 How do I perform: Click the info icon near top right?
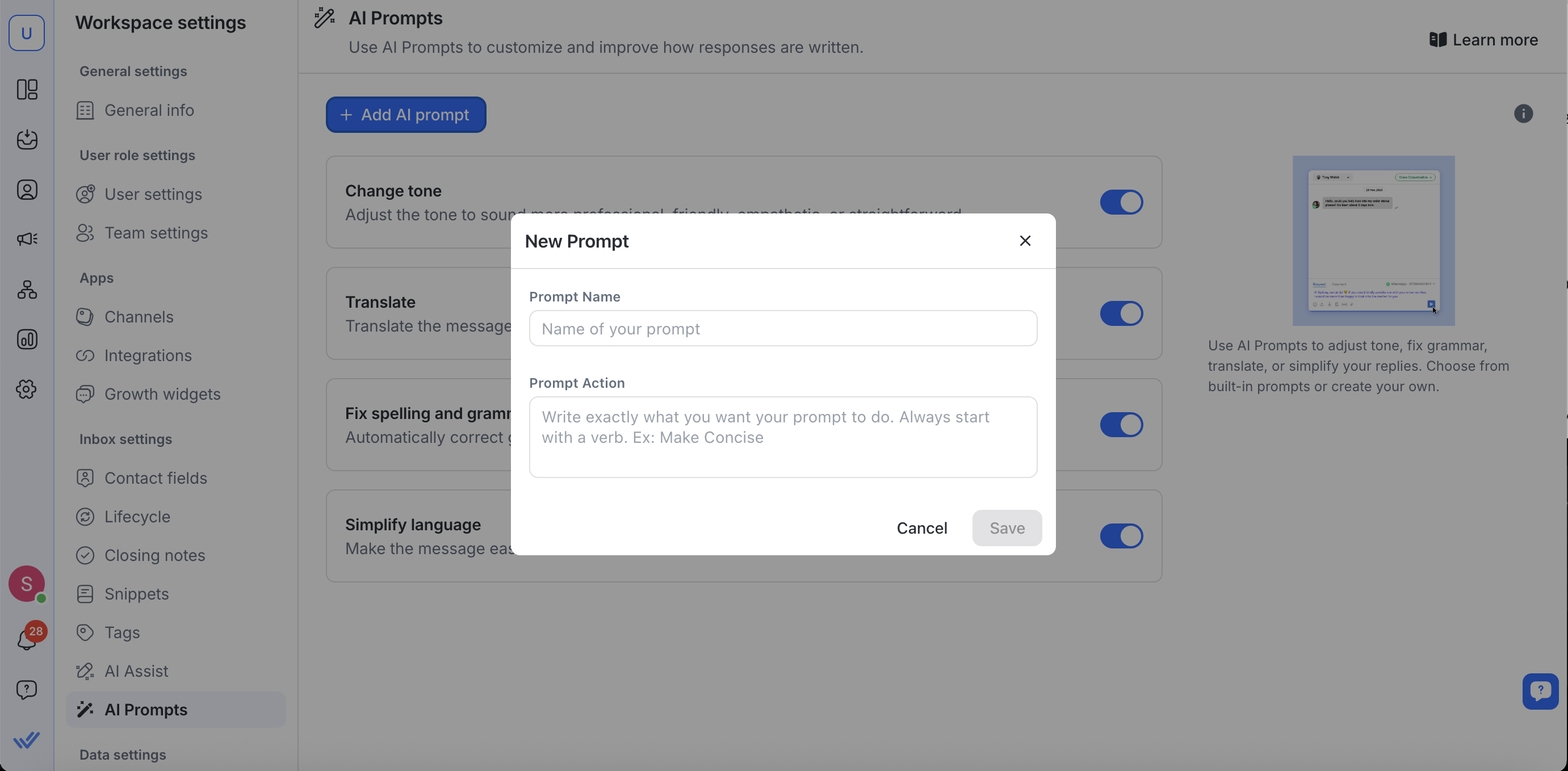(1523, 114)
